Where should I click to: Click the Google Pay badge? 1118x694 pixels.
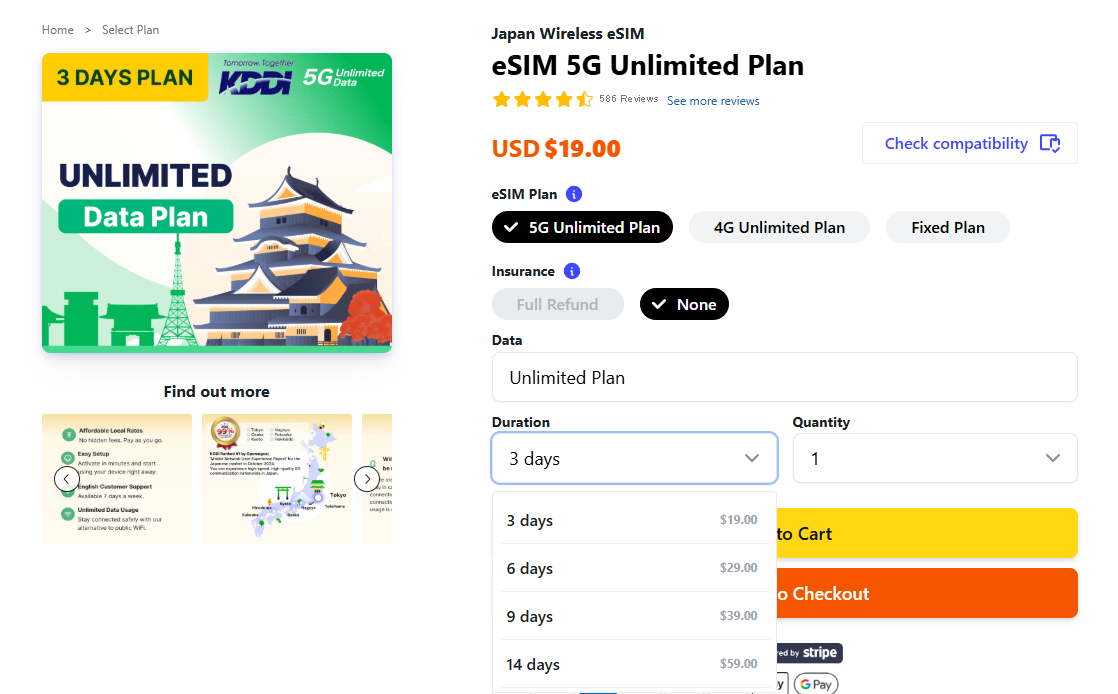816,684
